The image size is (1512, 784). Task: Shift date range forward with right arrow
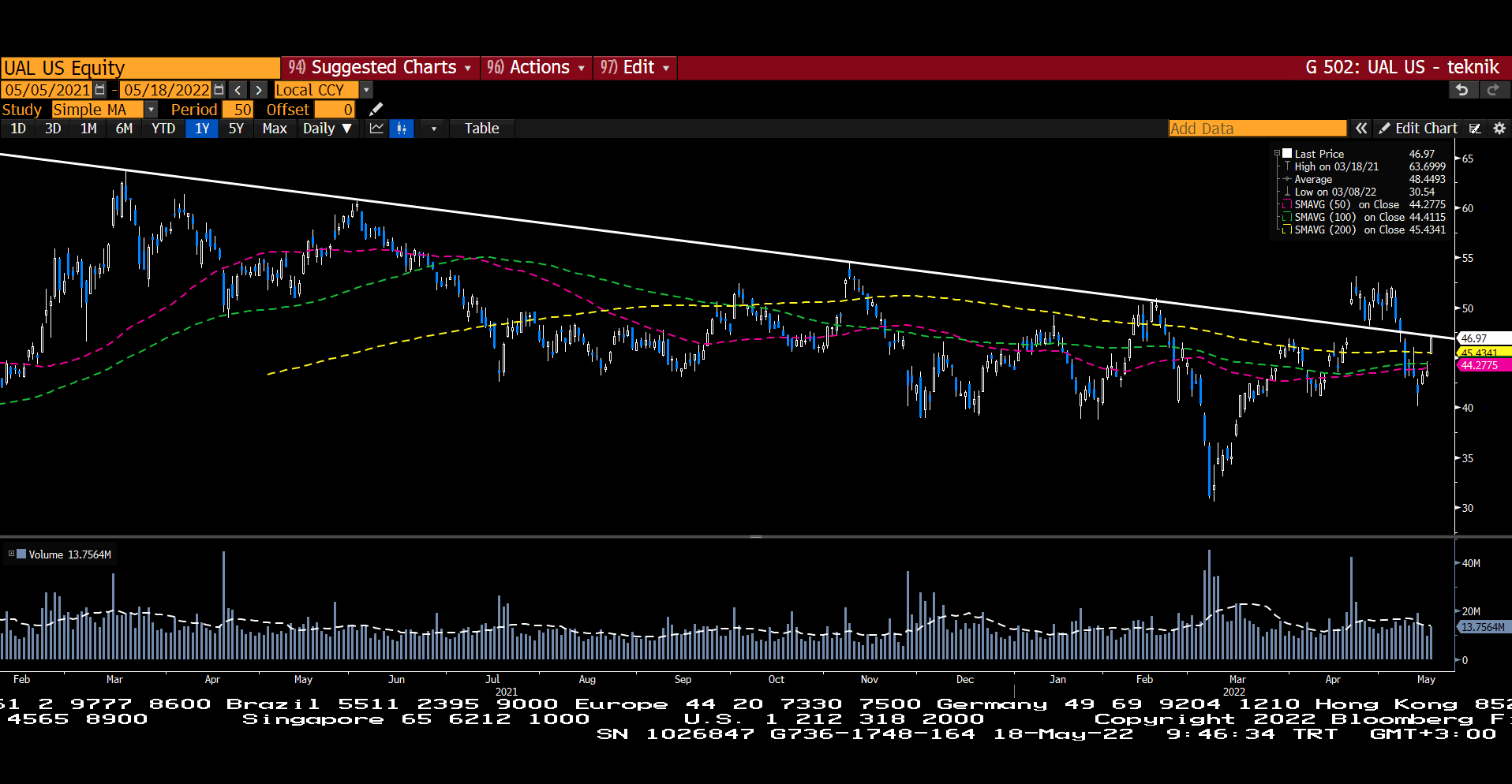(x=259, y=90)
